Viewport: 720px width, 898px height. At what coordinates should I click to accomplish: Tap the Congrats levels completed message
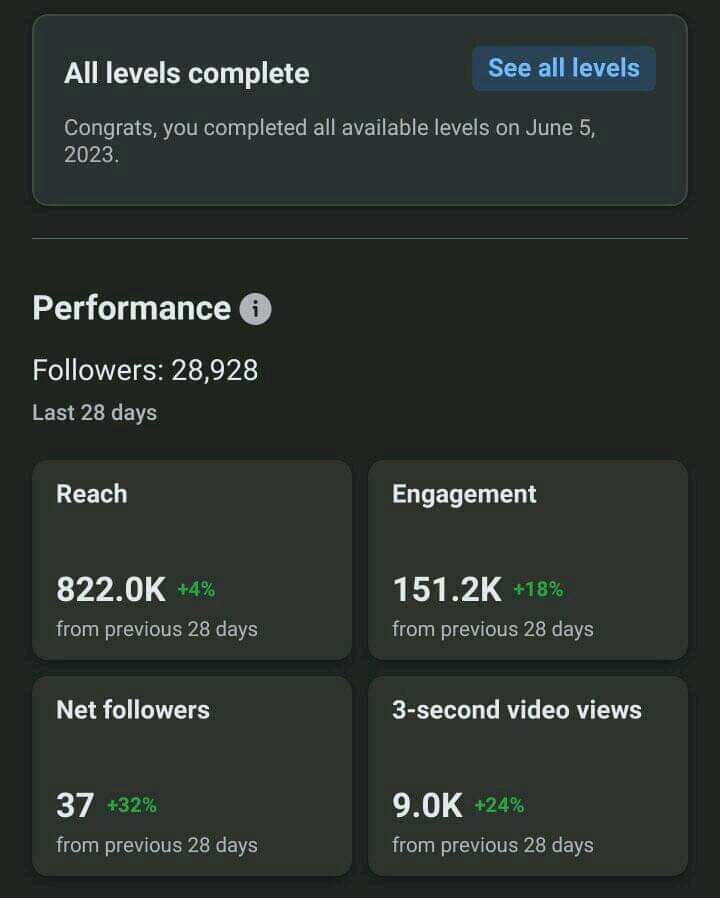tap(330, 142)
